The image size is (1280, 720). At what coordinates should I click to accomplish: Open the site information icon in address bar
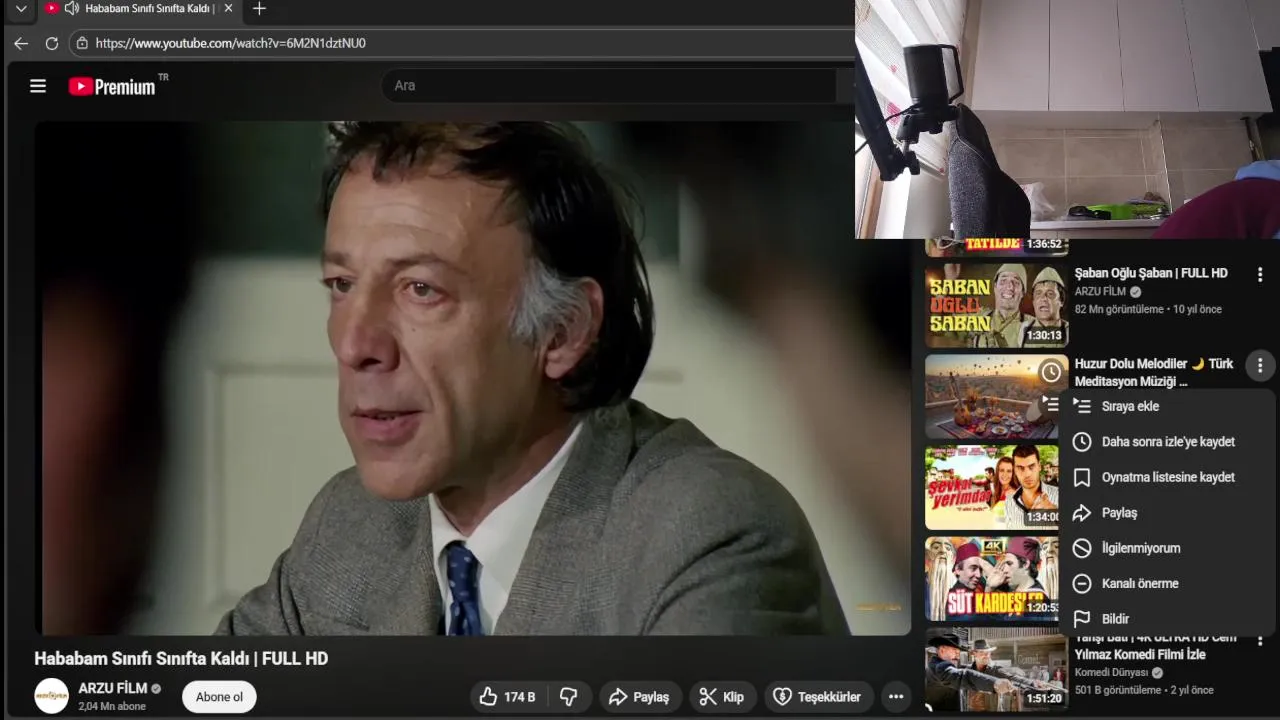click(x=82, y=43)
